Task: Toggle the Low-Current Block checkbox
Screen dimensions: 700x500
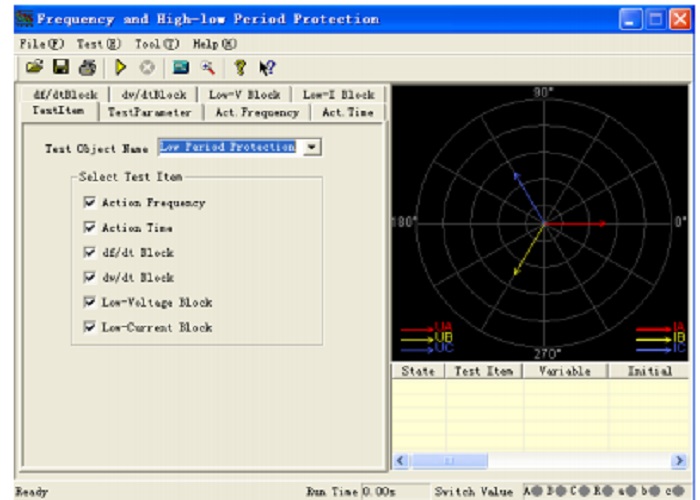Action: pyautogui.click(x=89, y=327)
